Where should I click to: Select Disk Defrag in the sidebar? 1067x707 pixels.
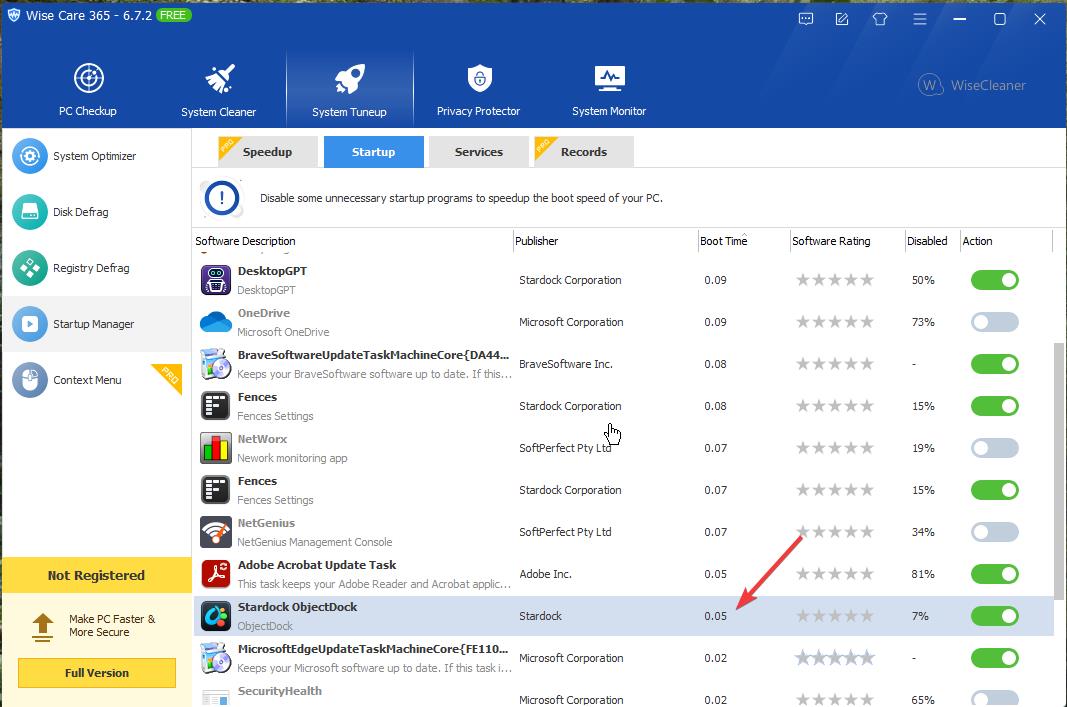tap(97, 212)
